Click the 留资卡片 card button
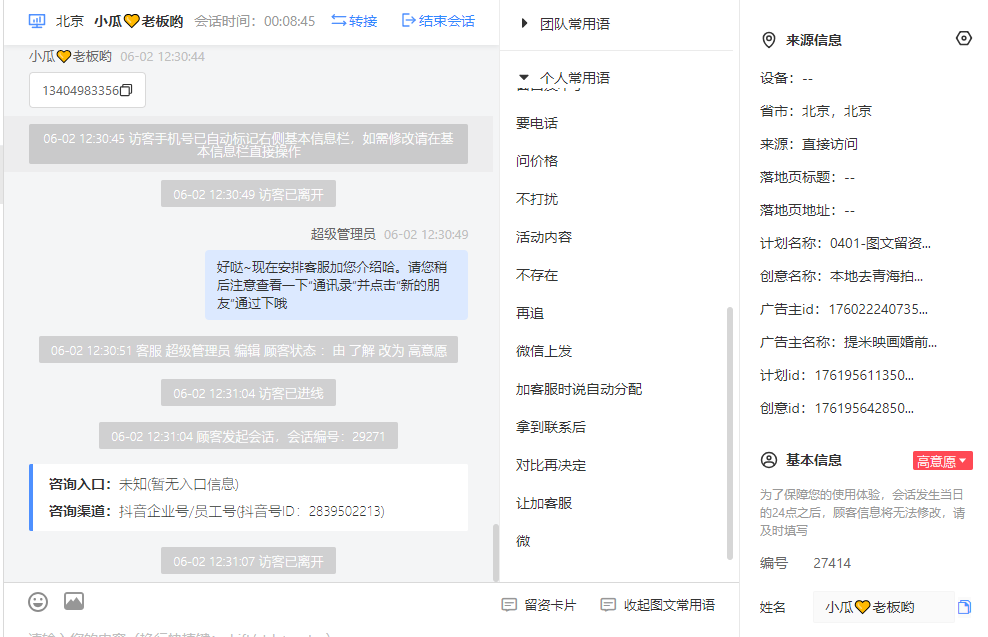 539,605
